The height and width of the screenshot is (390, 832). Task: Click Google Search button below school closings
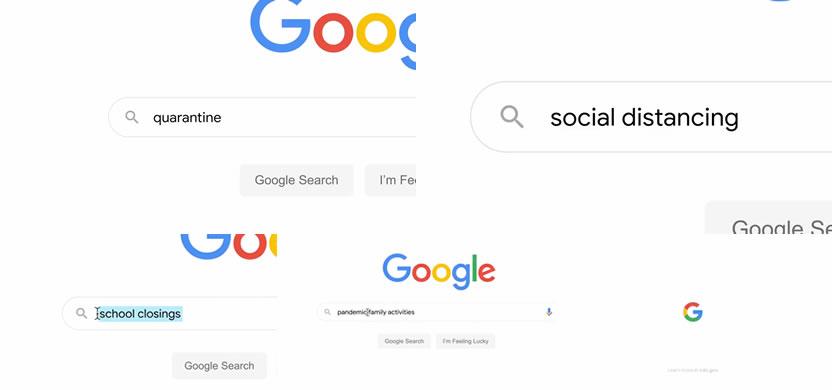point(219,366)
